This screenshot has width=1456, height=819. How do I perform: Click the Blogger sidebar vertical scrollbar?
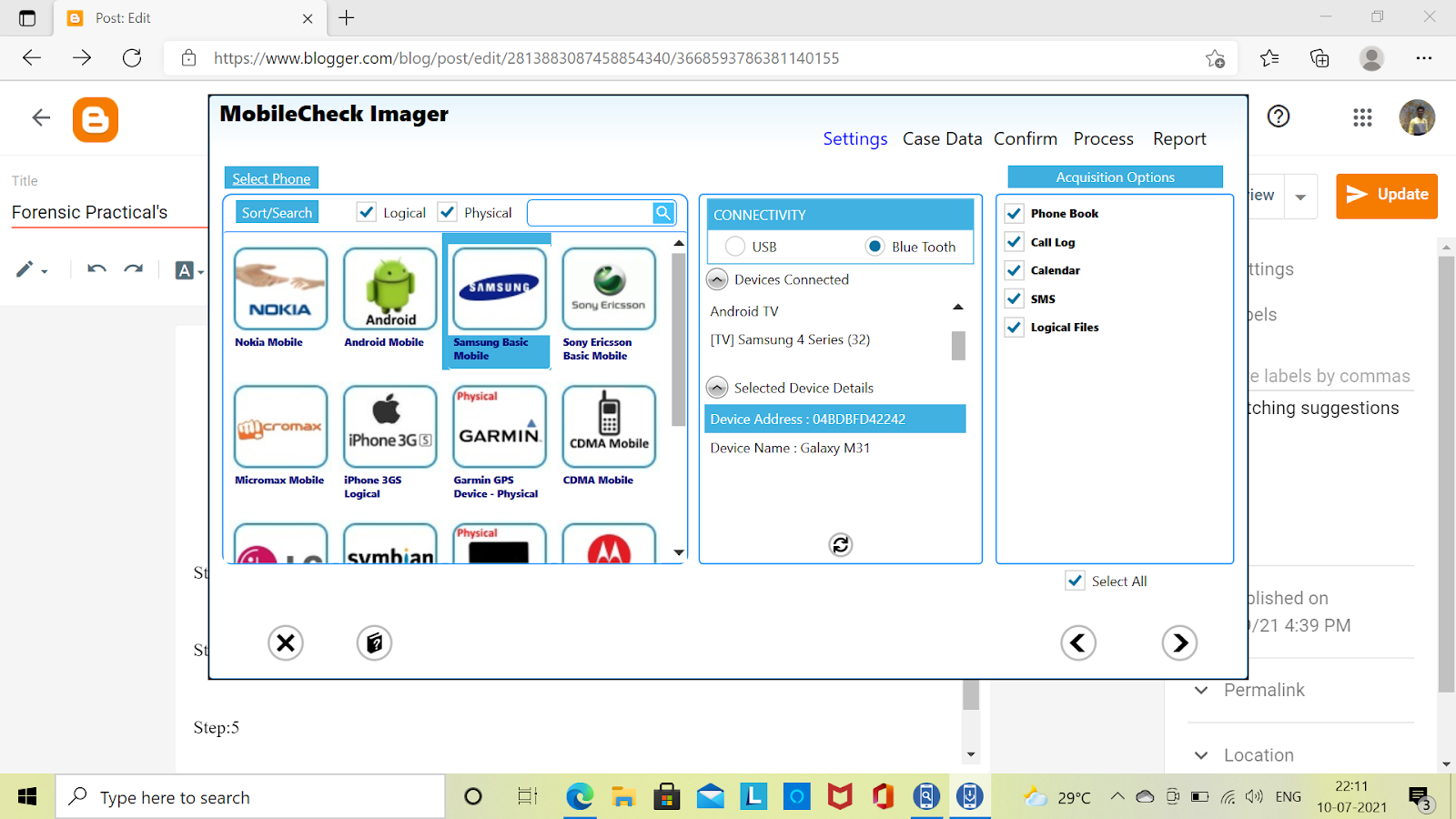tap(1446, 474)
